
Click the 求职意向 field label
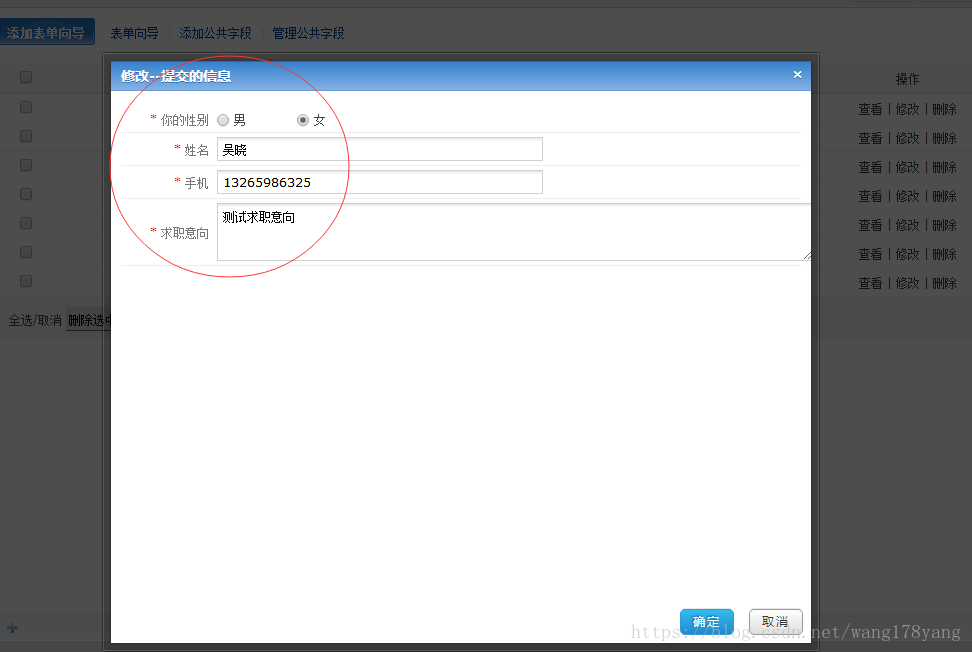coord(185,233)
